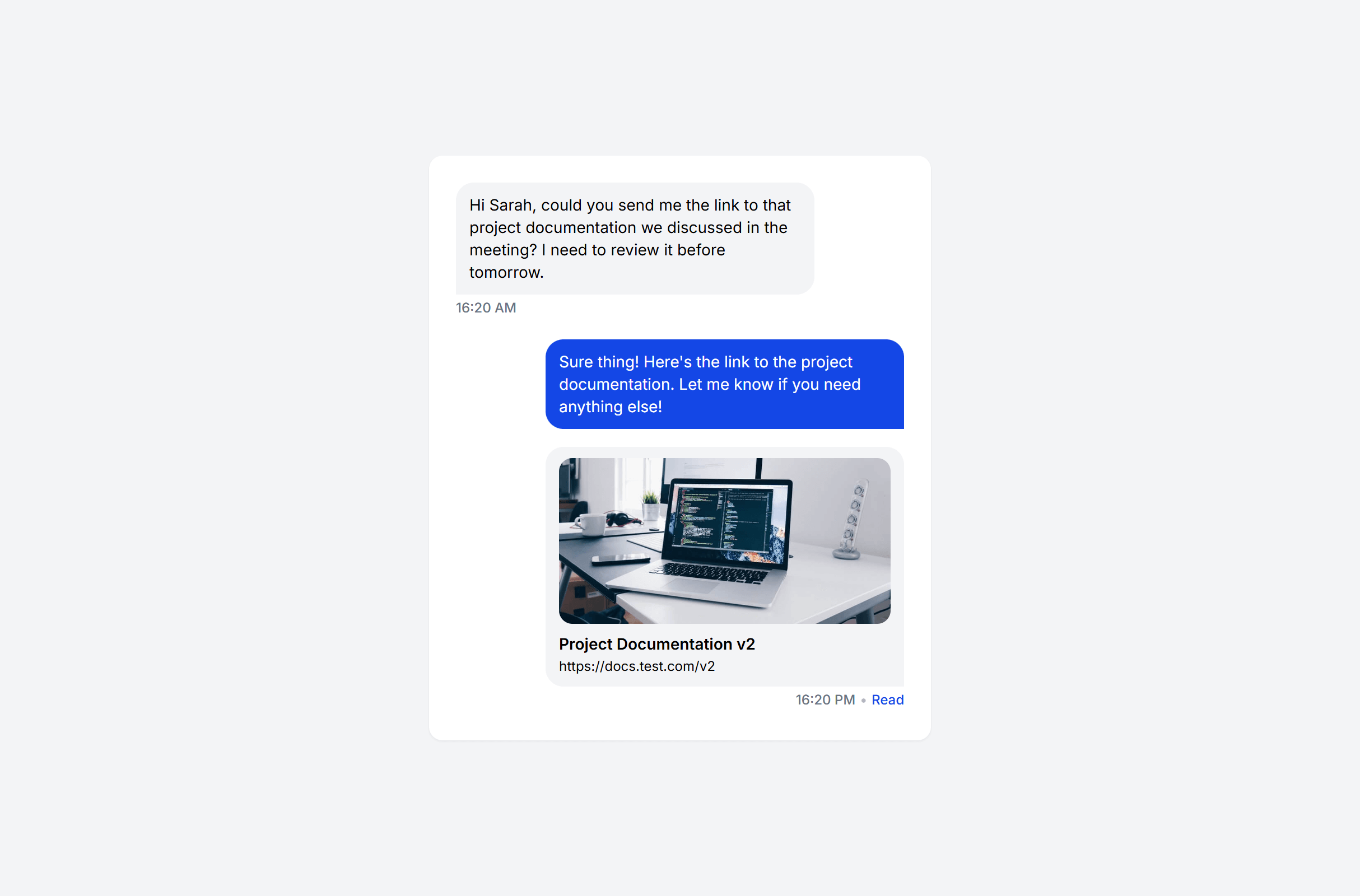Click the dot separator before "Read"
The image size is (1360, 896).
[863, 700]
